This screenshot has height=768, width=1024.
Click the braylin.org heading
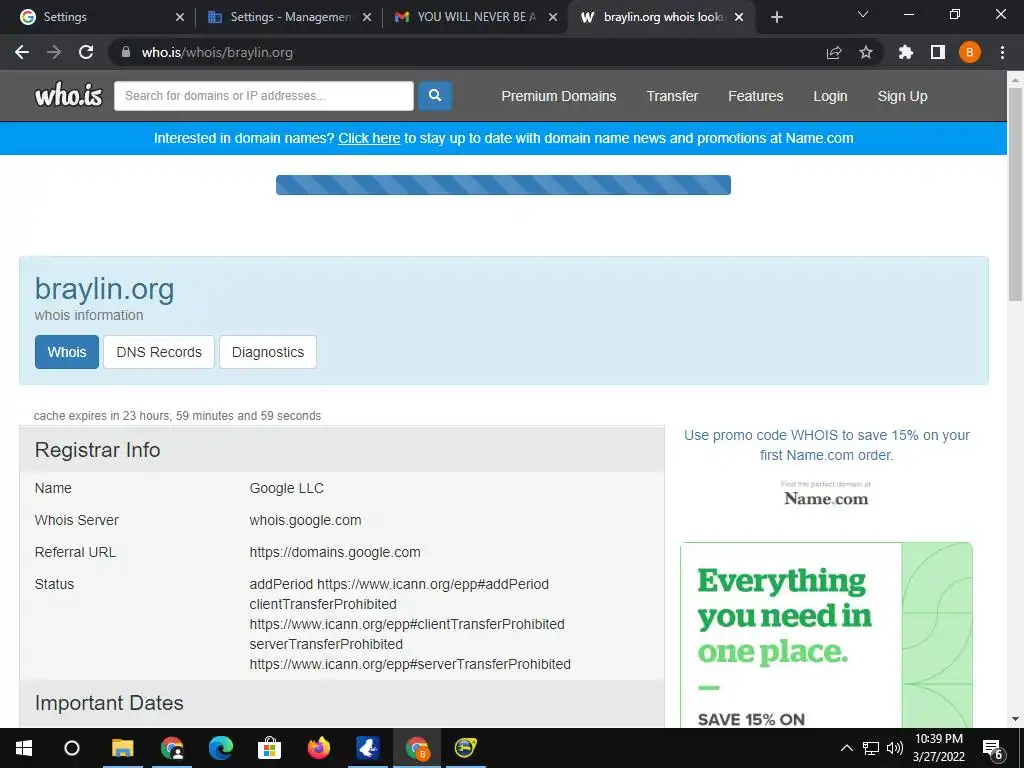coord(104,289)
